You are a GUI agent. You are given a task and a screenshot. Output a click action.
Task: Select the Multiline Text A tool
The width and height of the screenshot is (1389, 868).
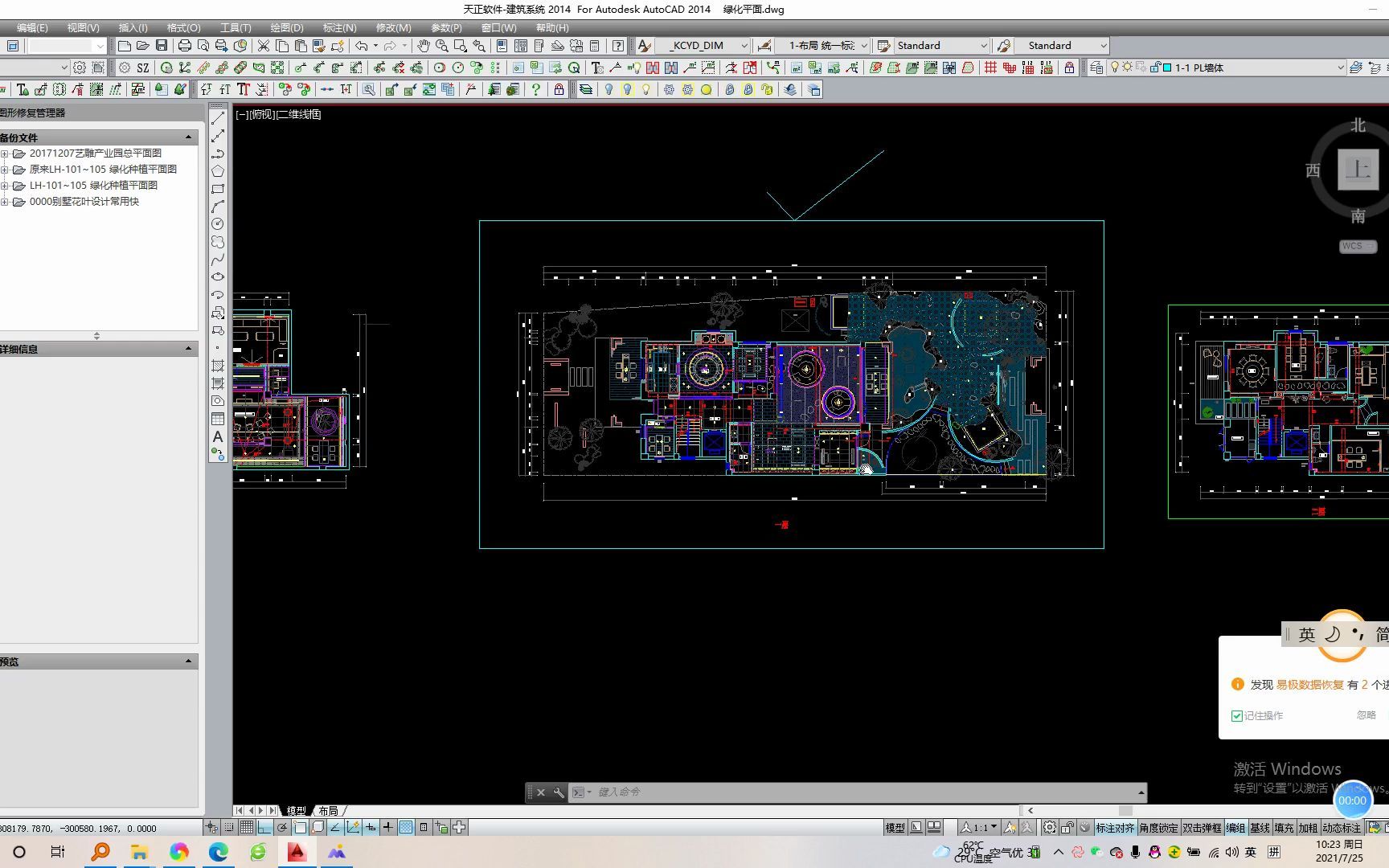[x=218, y=436]
